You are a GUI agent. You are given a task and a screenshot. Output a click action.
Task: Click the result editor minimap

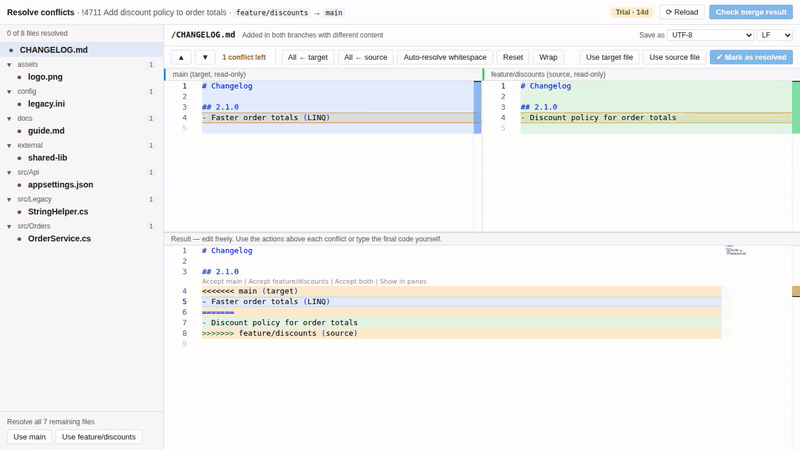pos(736,251)
